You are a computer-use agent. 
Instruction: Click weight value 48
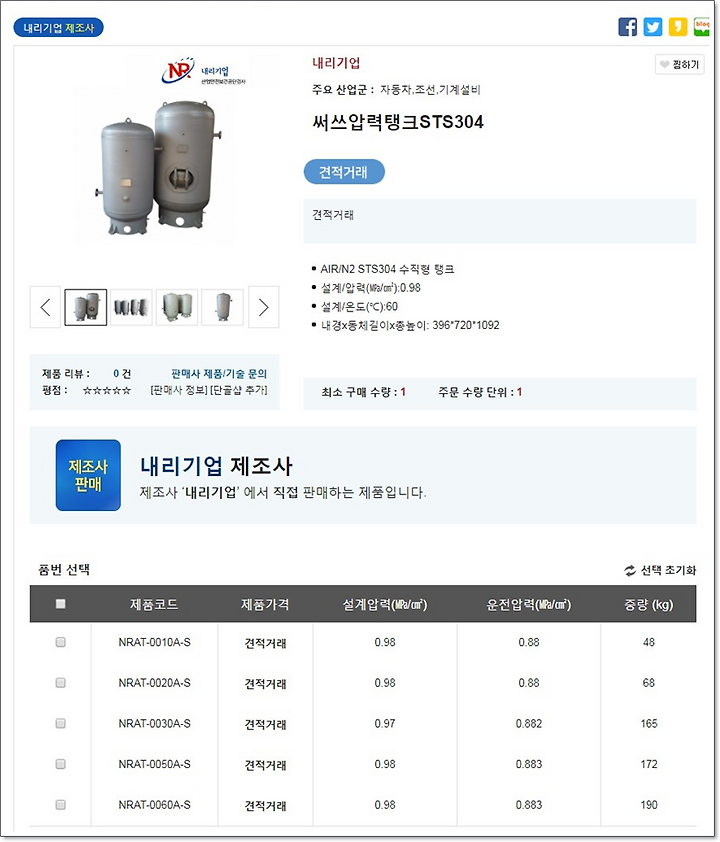point(649,642)
